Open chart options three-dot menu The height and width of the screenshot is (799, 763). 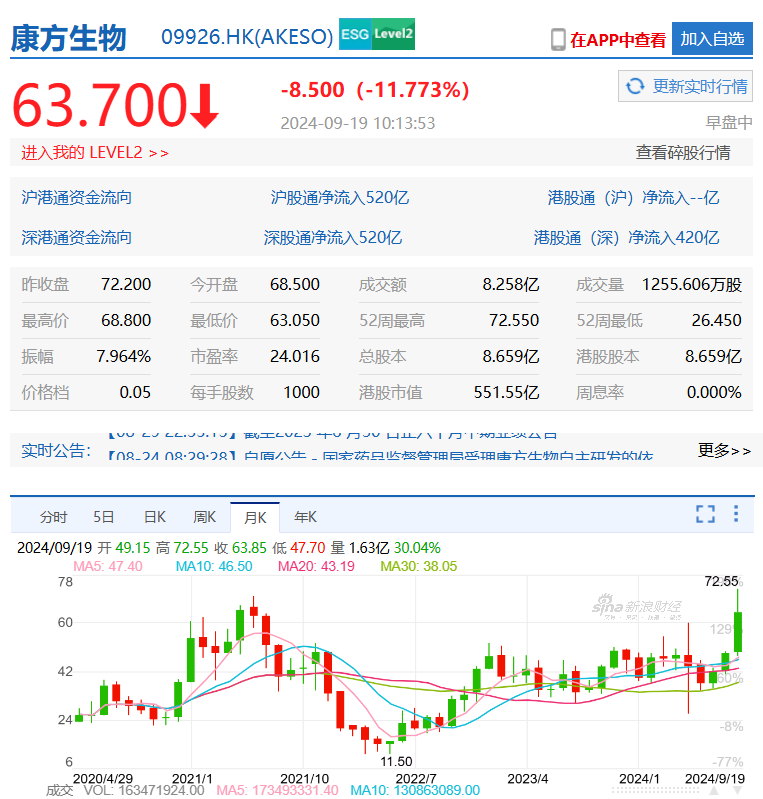pos(736,514)
